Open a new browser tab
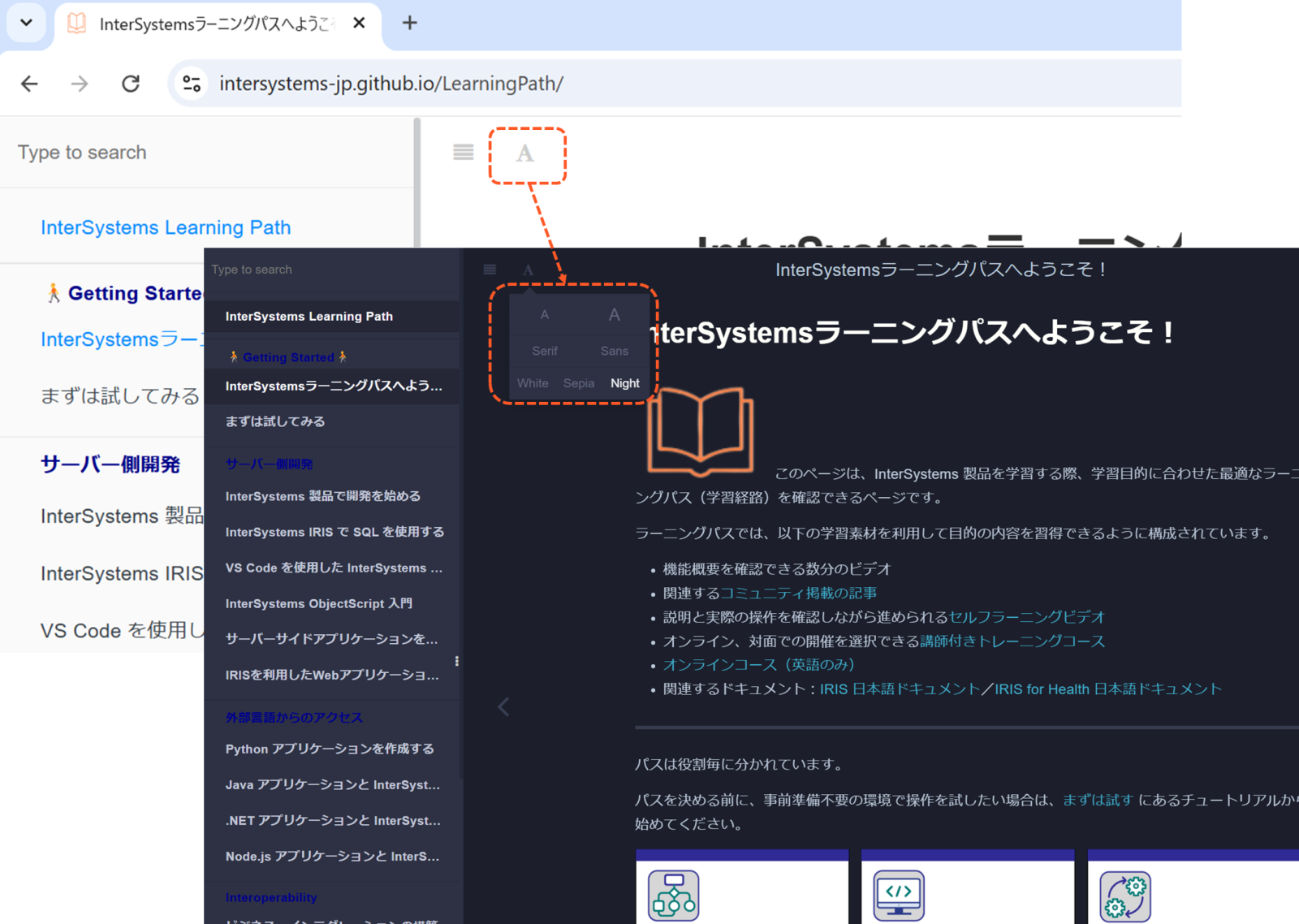 410,23
